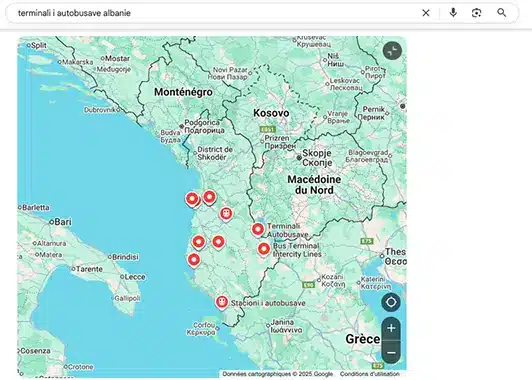Edit search field text 'terminali i autobusave albanie'
The height and width of the screenshot is (380, 532).
[x=74, y=13]
